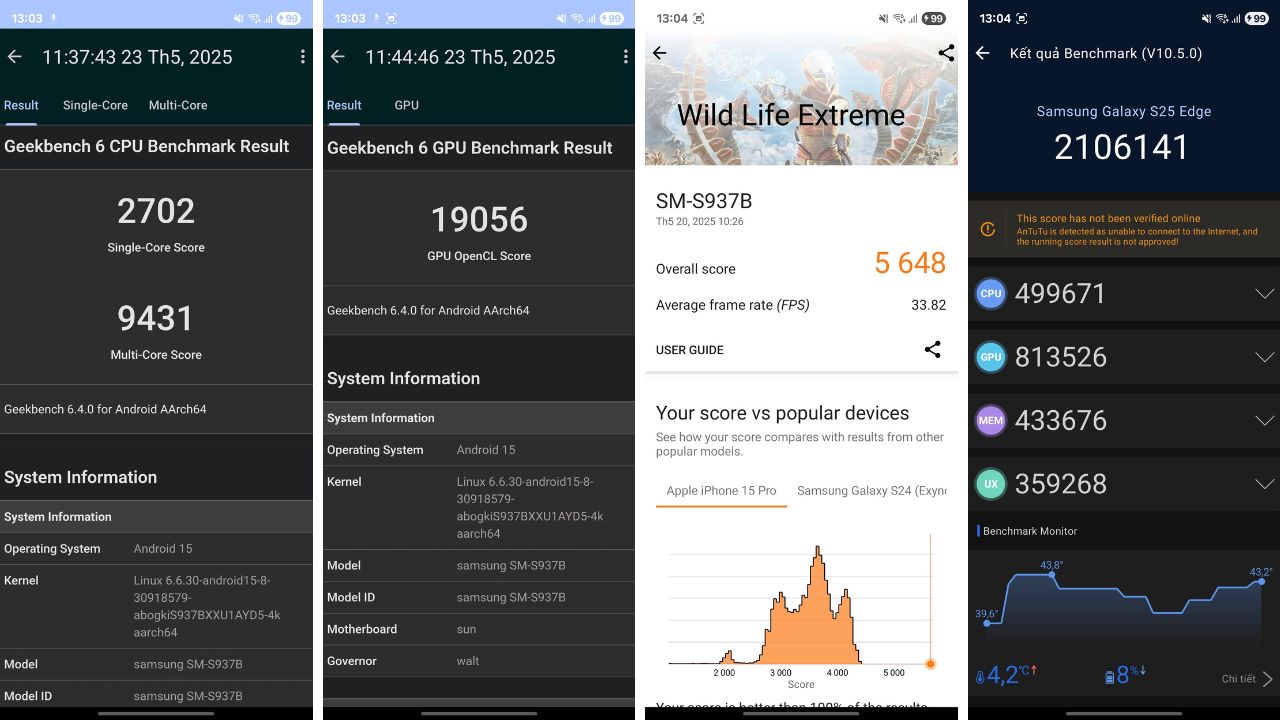Open overflow menu in Geekbench CPU screen
The width and height of the screenshot is (1280, 720).
[302, 57]
